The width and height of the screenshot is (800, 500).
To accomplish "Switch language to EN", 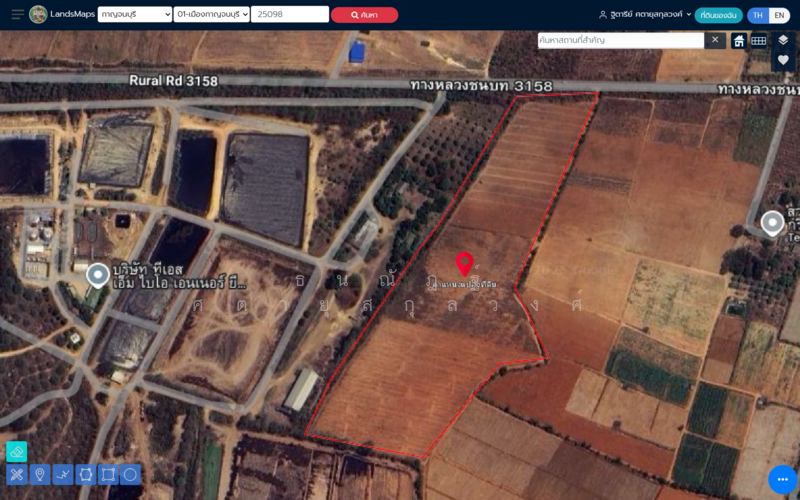I will [x=779, y=15].
